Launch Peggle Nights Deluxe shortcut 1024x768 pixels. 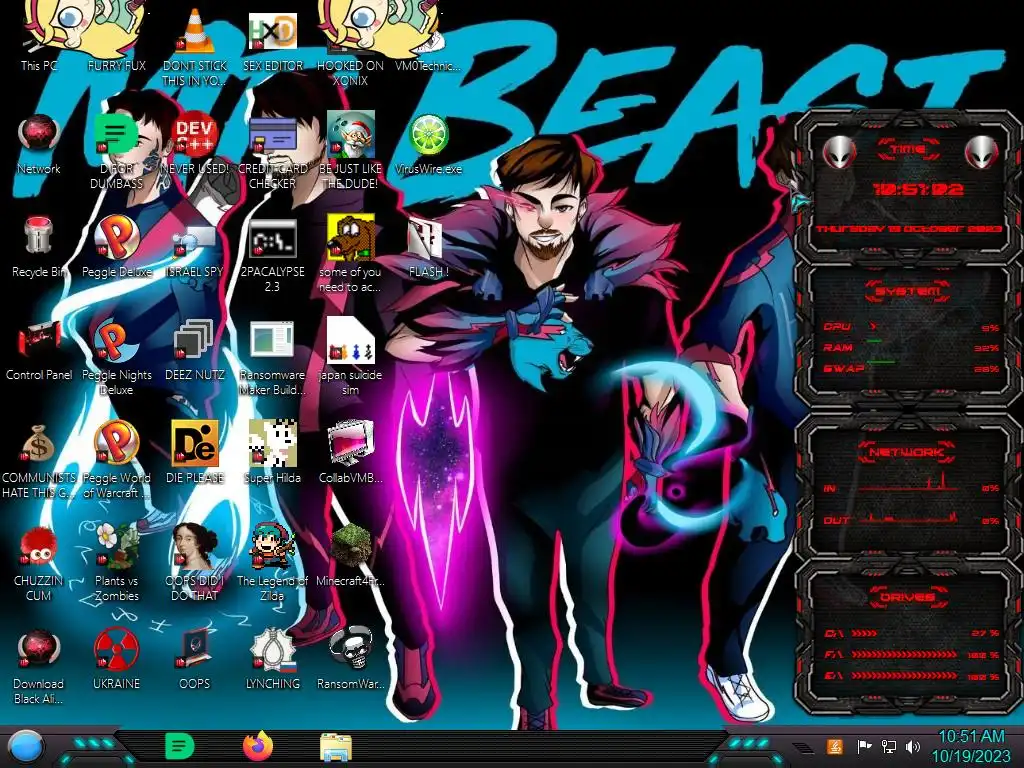tap(116, 340)
